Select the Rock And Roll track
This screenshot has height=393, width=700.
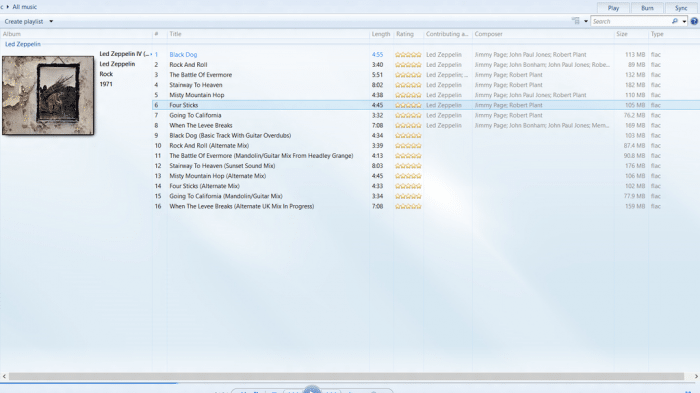coord(188,65)
